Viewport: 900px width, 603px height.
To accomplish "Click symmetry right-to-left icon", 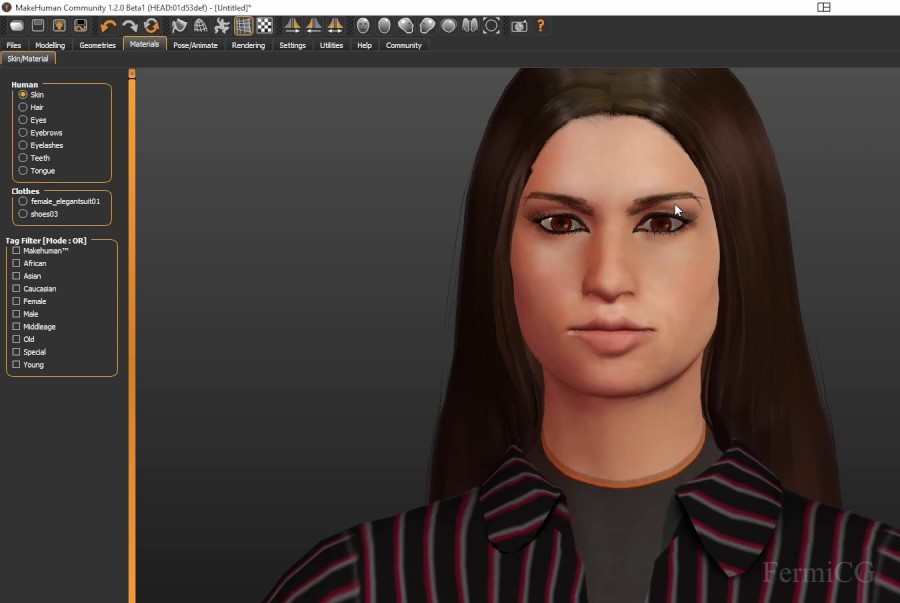I will 292,26.
